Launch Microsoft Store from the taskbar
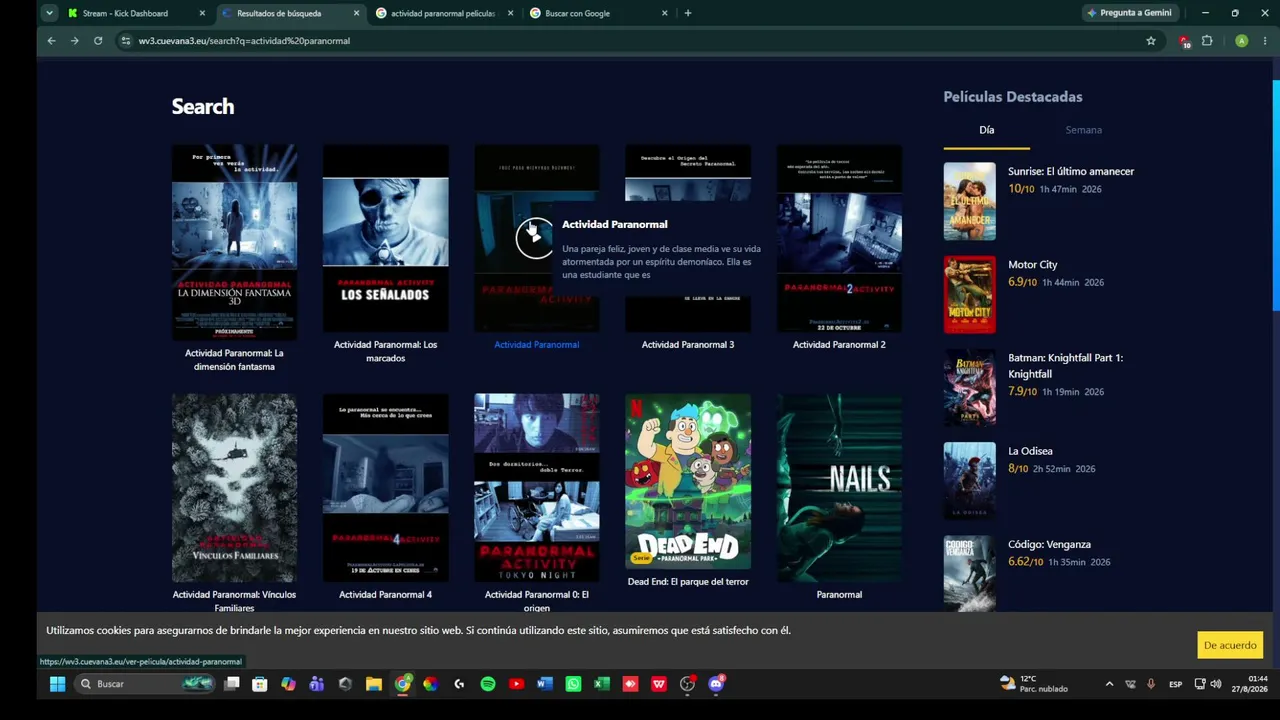The width and height of the screenshot is (1280, 720). coord(260,684)
